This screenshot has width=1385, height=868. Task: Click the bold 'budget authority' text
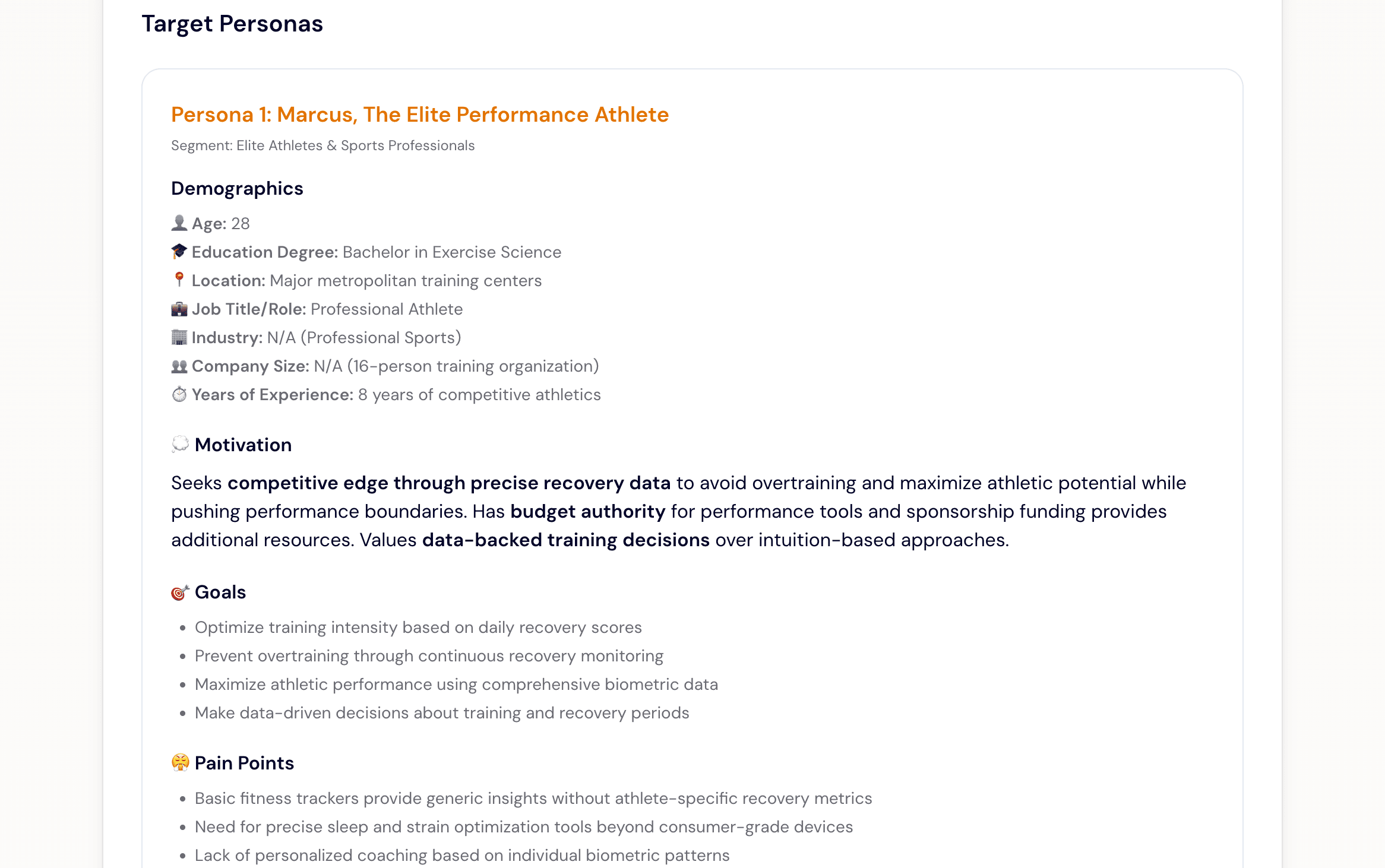tap(587, 511)
